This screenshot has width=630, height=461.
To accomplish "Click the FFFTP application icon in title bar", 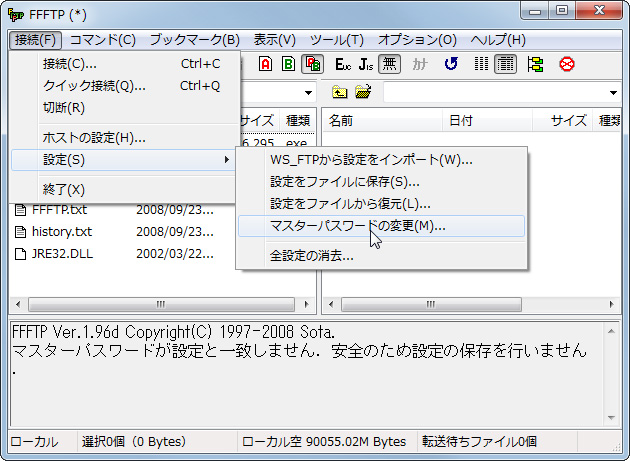I will [16, 15].
